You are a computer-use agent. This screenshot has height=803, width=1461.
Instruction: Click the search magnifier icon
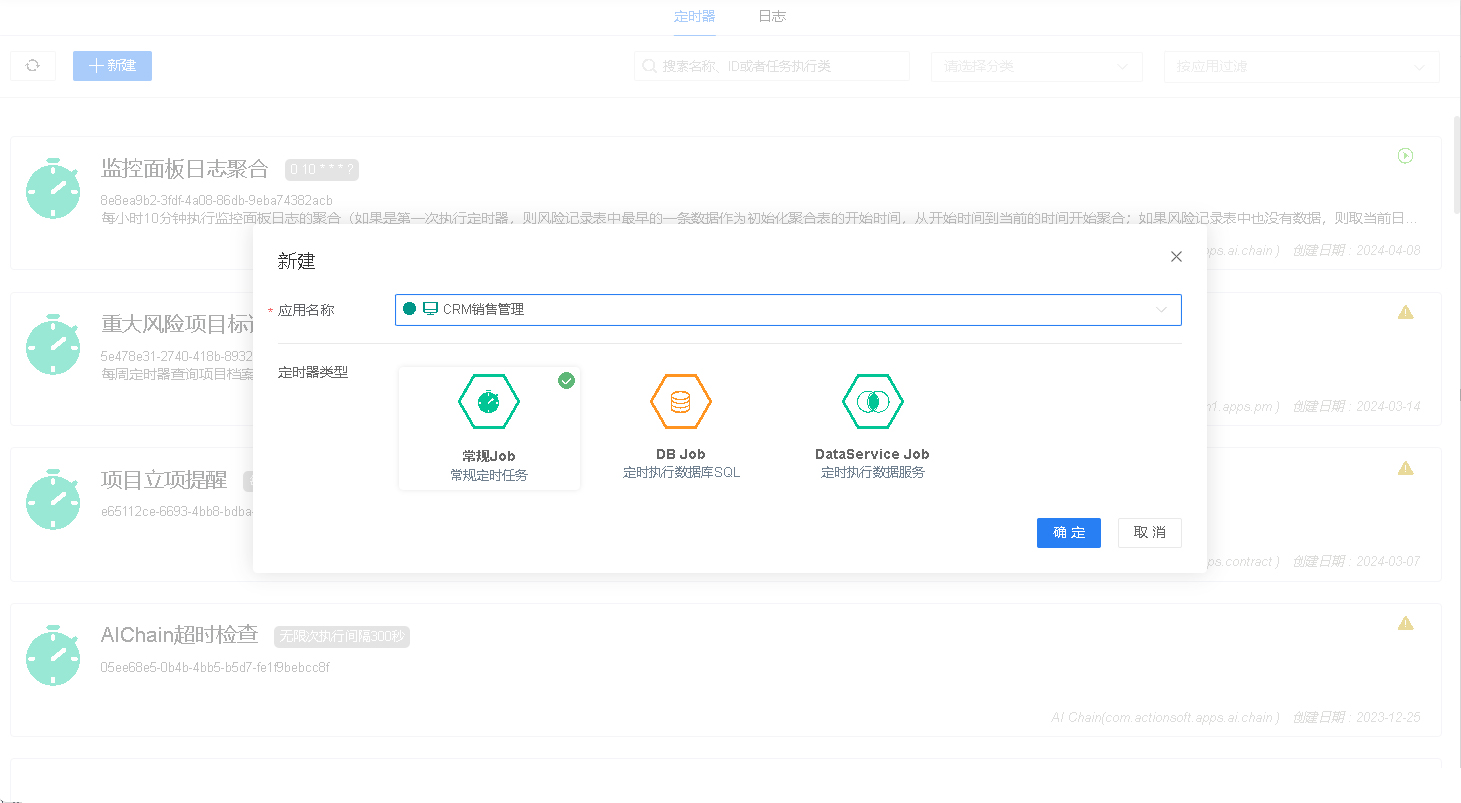tap(650, 67)
